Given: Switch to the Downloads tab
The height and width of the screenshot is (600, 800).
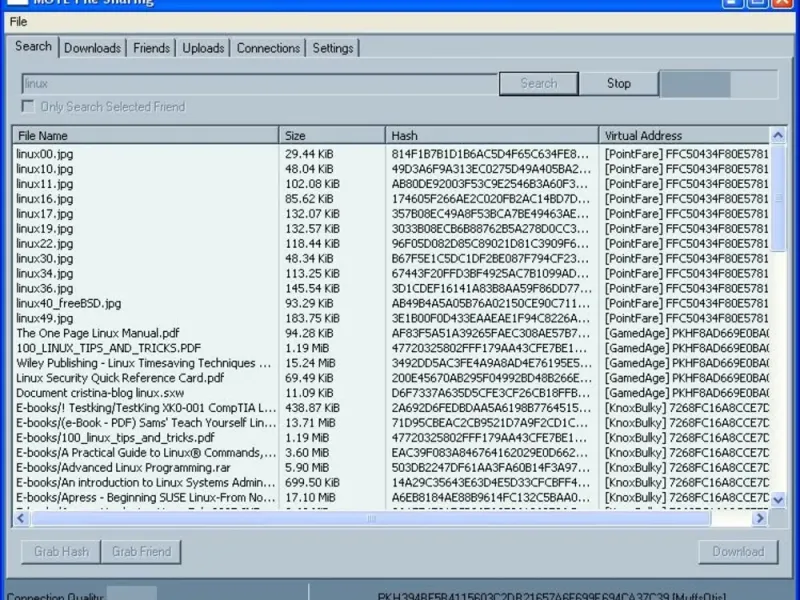Looking at the screenshot, I should pos(92,48).
